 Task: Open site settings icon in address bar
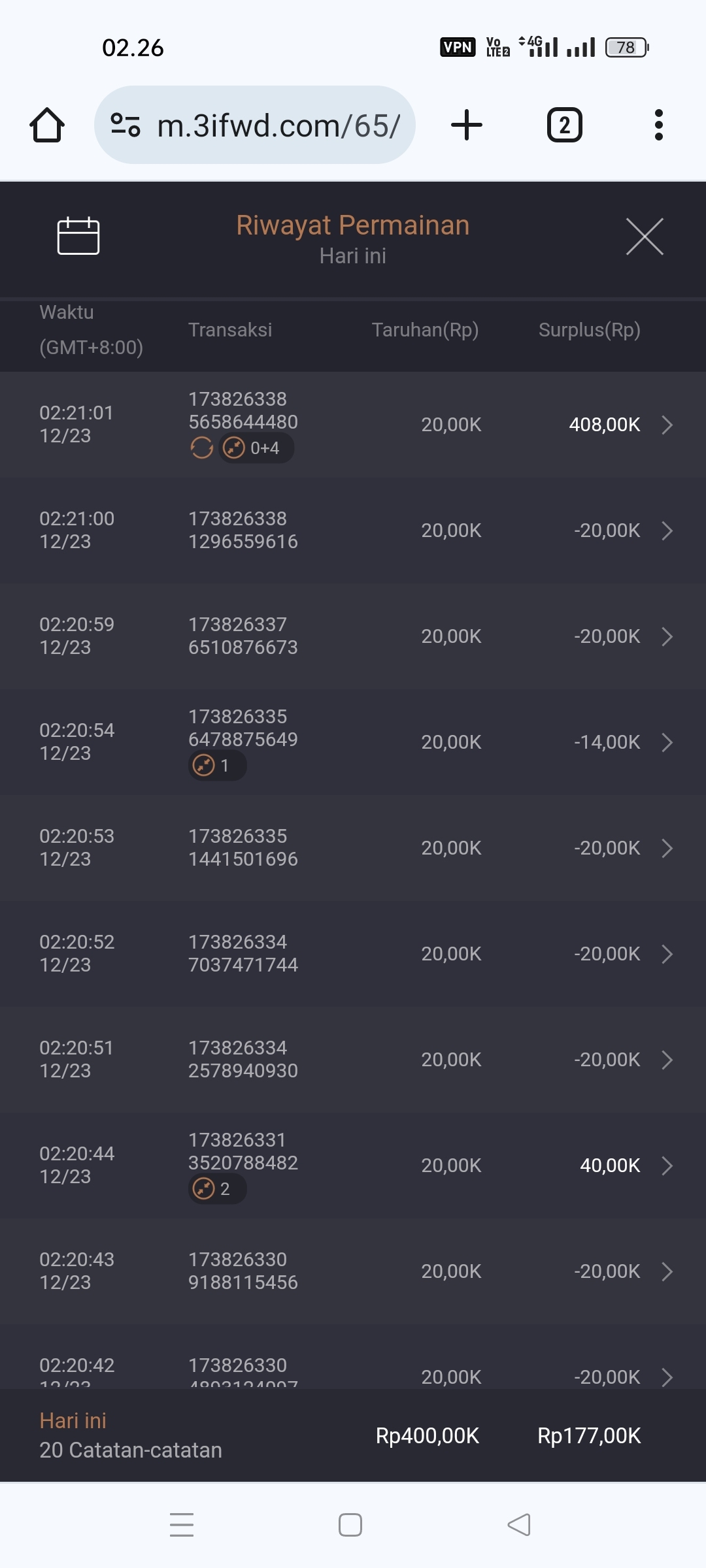tap(126, 125)
